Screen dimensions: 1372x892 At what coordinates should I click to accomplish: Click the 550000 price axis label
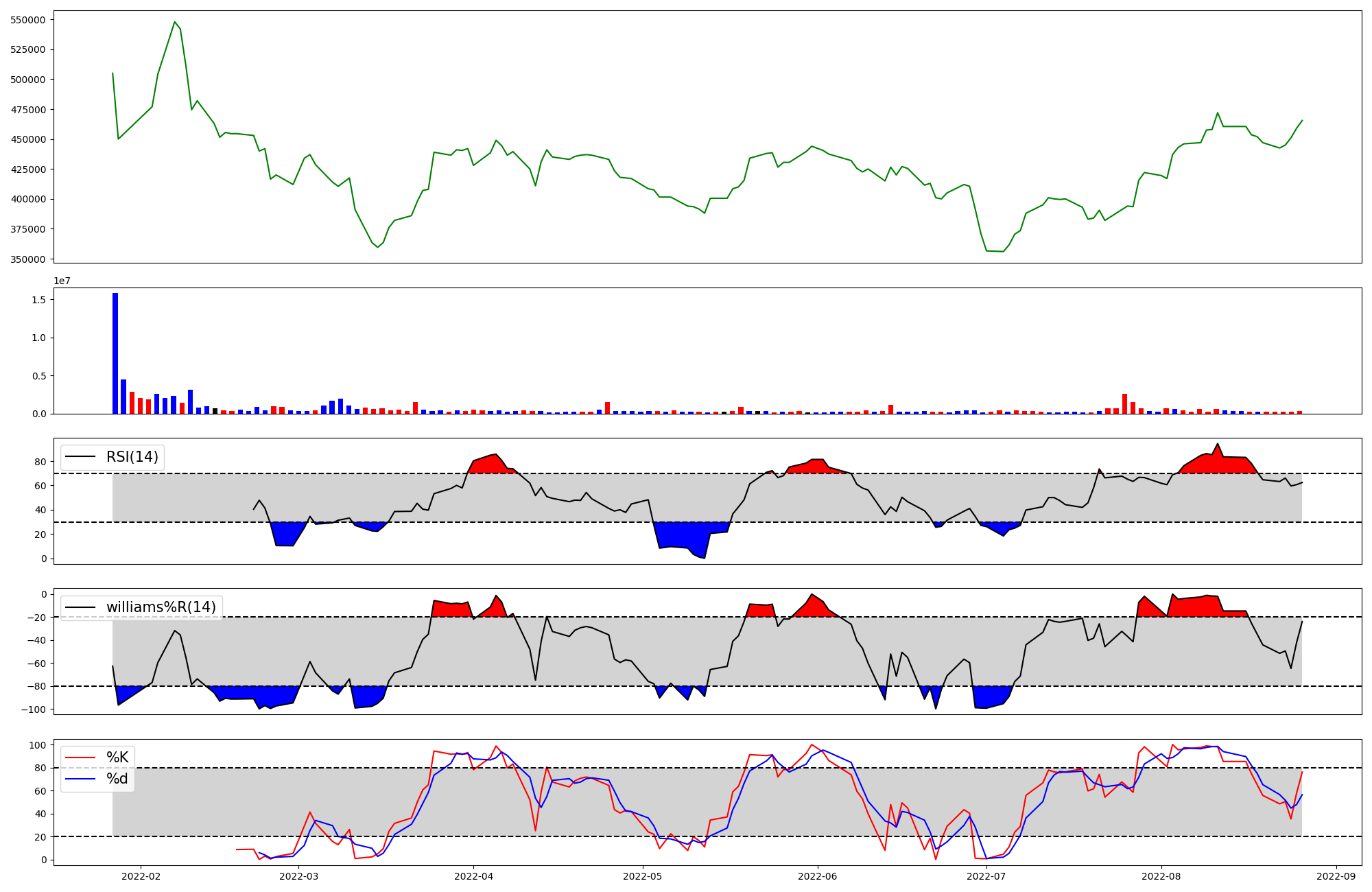click(x=27, y=20)
